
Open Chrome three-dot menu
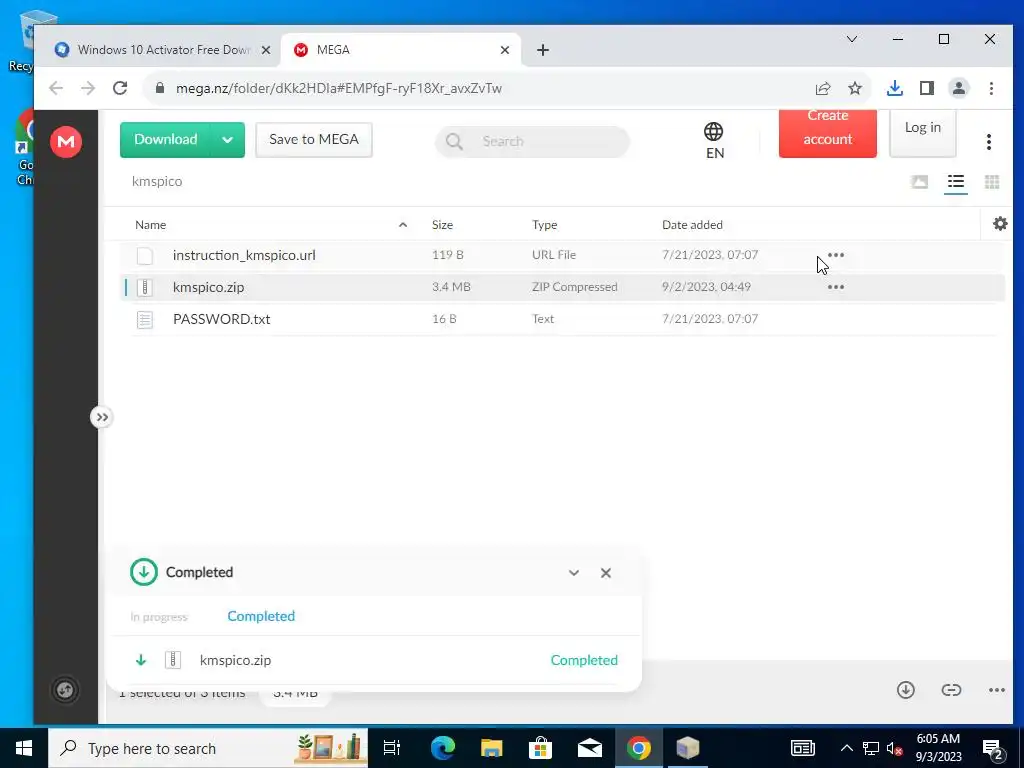[991, 88]
